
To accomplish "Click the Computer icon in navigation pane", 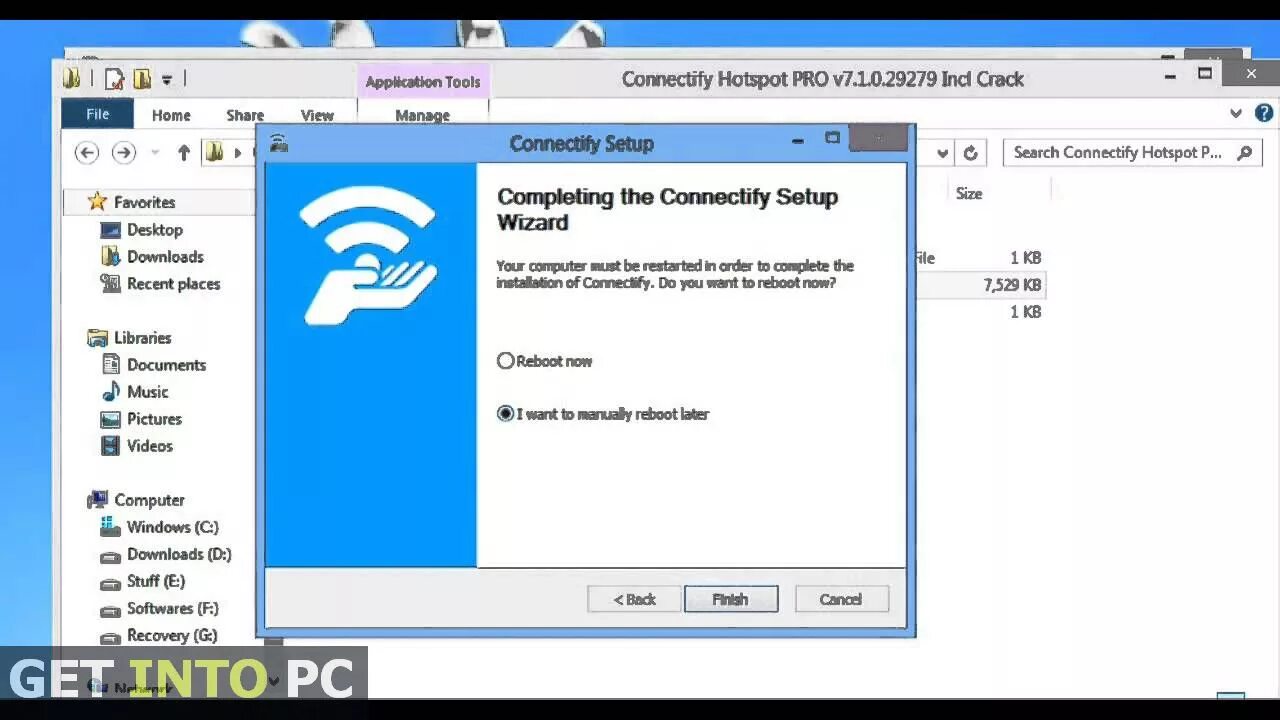I will coord(98,499).
